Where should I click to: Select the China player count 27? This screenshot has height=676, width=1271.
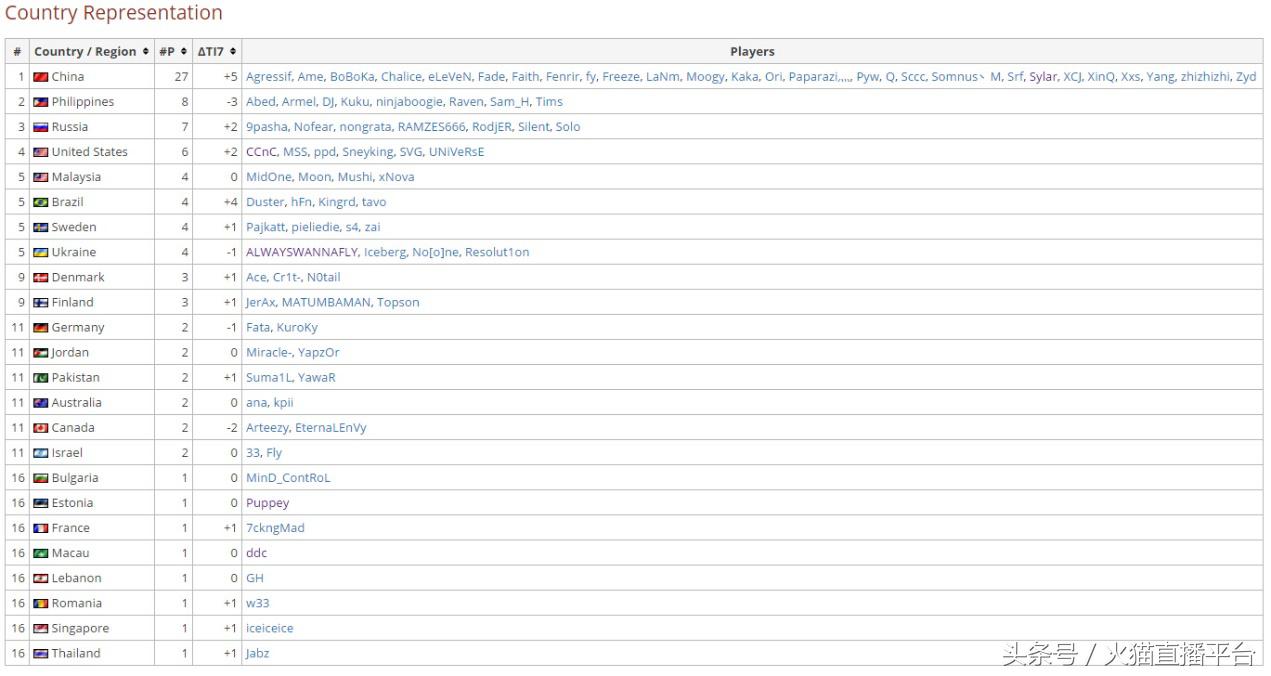(x=181, y=77)
